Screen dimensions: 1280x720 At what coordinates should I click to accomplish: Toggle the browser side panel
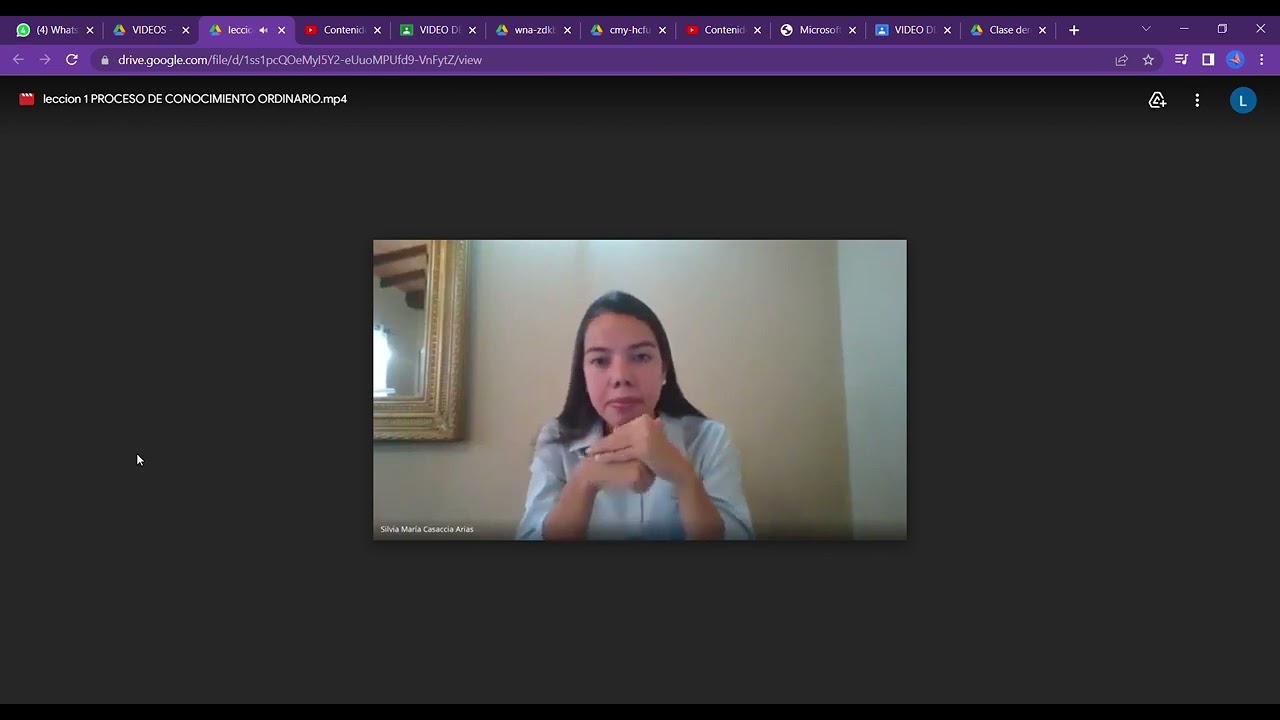point(1208,60)
